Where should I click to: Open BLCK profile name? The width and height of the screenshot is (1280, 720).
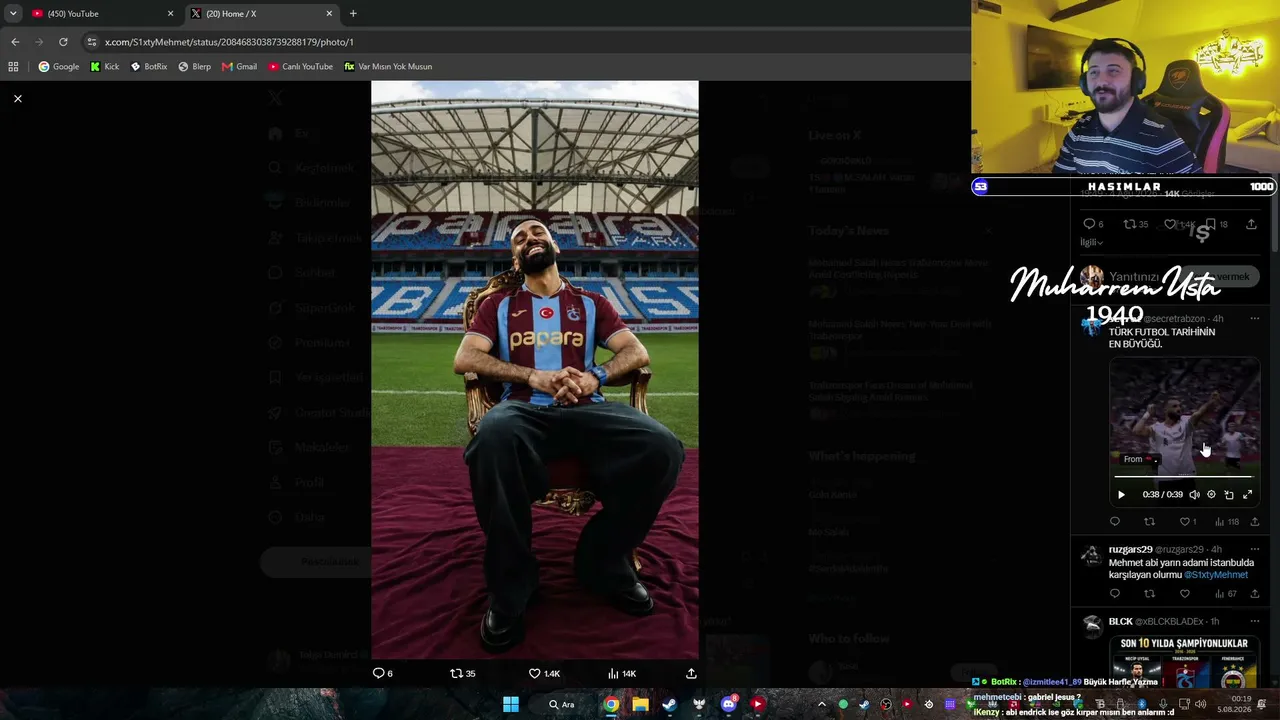[1120, 622]
